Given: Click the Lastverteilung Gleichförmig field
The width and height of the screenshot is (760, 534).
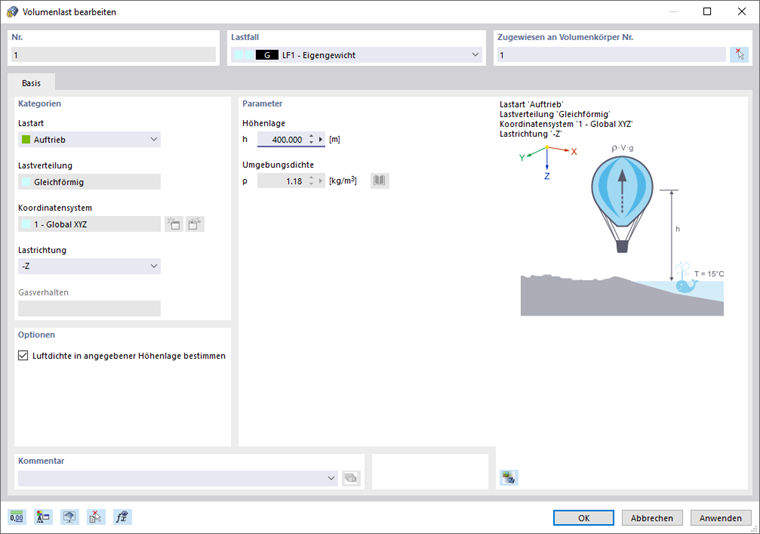Looking at the screenshot, I should (x=89, y=182).
